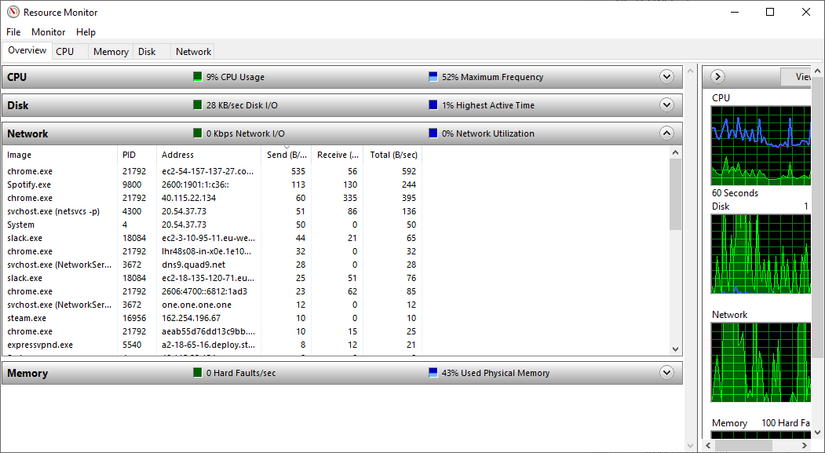Click the blue Maximum Frequency indicator square
Viewport: 825px width, 453px height.
click(433, 77)
